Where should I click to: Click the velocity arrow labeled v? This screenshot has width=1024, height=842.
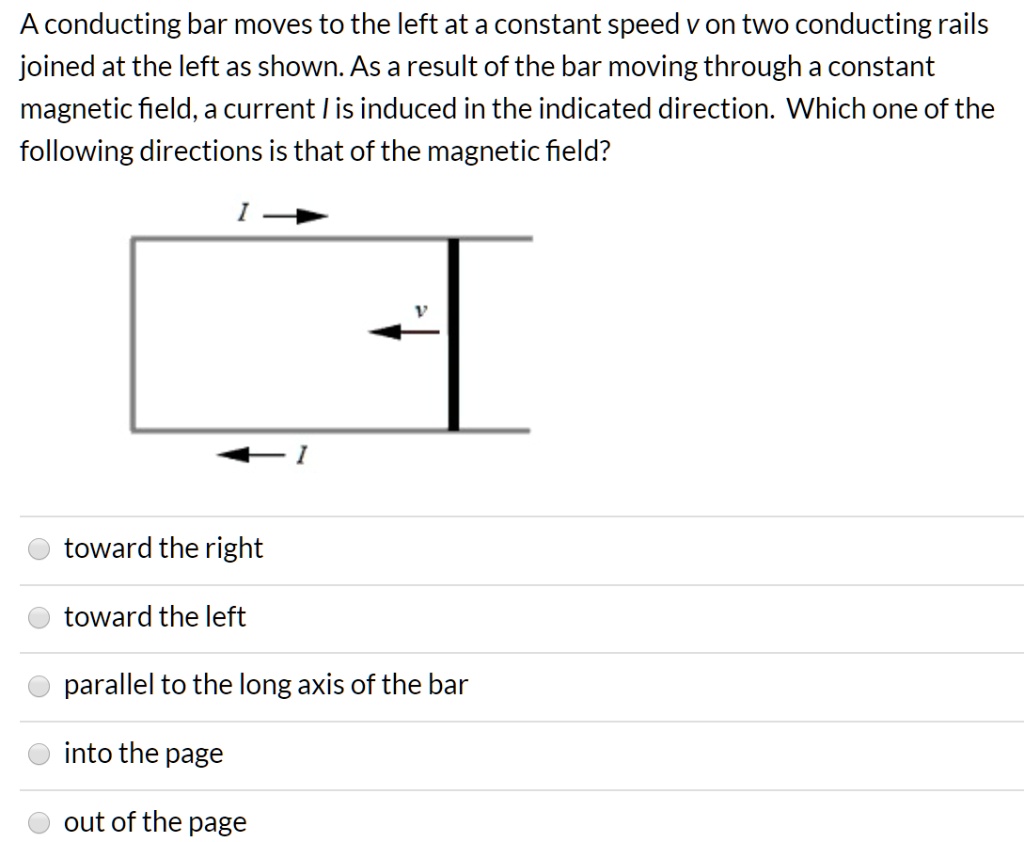click(405, 331)
